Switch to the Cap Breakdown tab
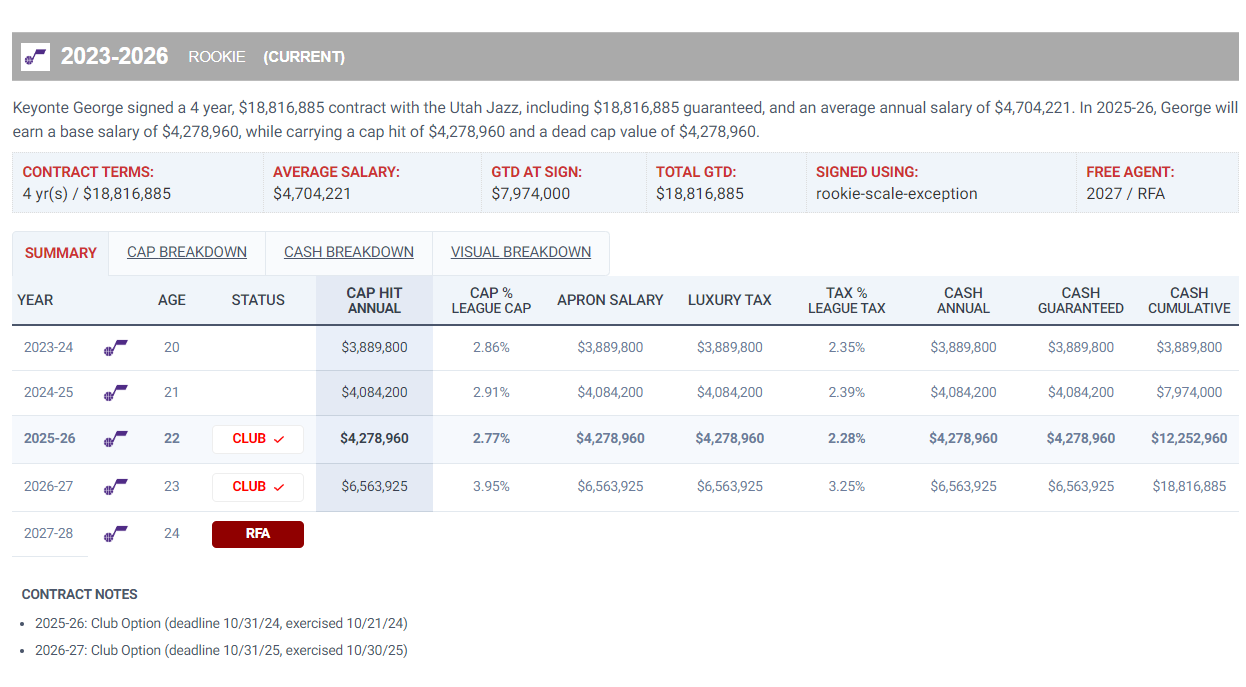 (187, 252)
